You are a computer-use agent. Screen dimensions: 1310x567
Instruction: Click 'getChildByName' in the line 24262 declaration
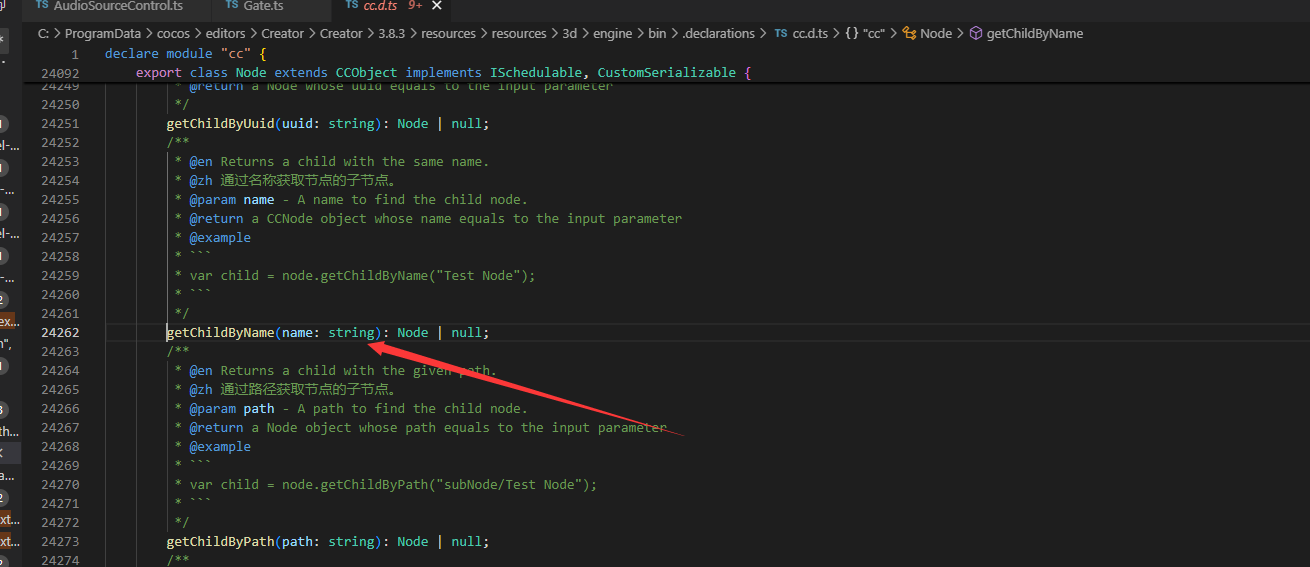[220, 333]
